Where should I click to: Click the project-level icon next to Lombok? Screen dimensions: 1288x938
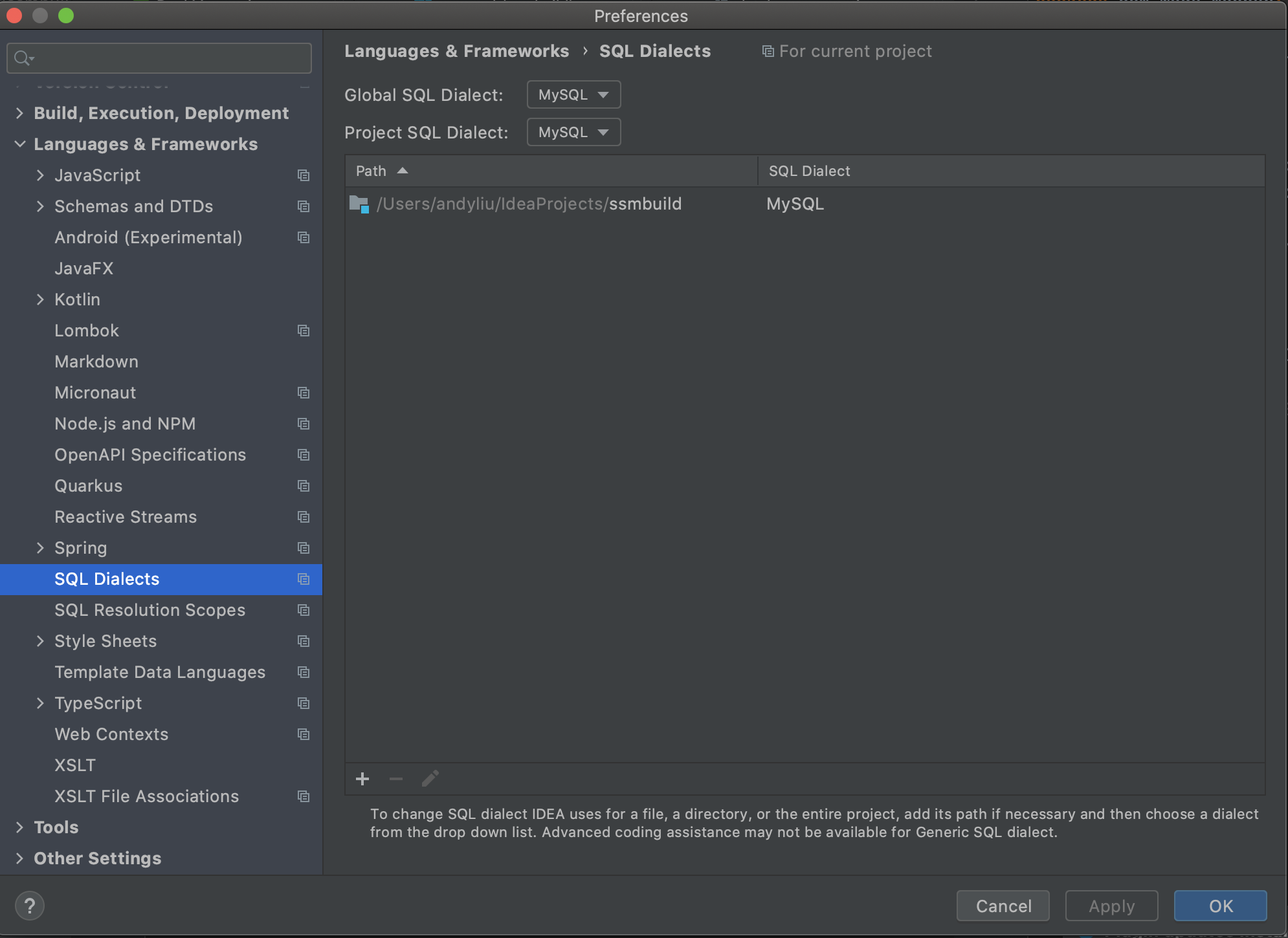coord(304,331)
